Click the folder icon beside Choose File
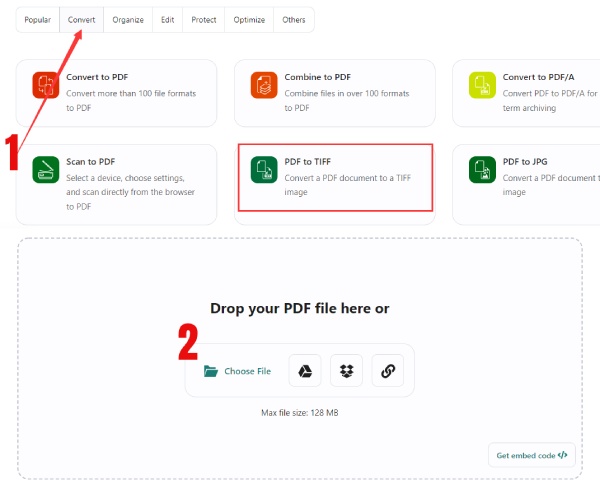Viewport: 600px width, 488px height. tap(211, 371)
